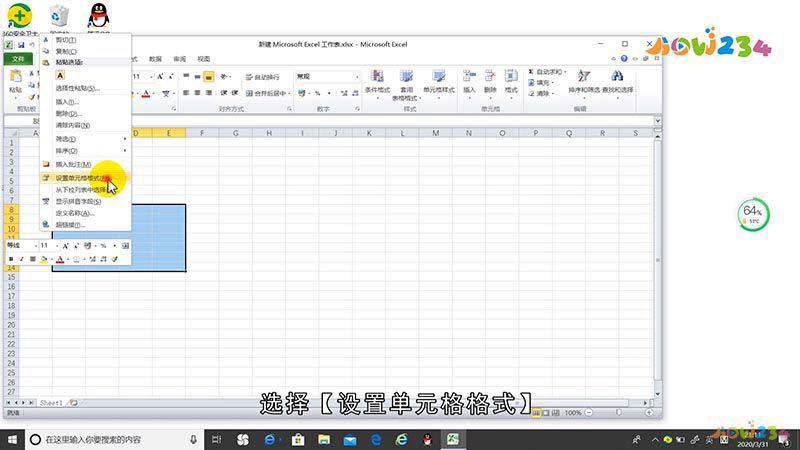Select row header 15
The image size is (800, 450).
[11, 277]
